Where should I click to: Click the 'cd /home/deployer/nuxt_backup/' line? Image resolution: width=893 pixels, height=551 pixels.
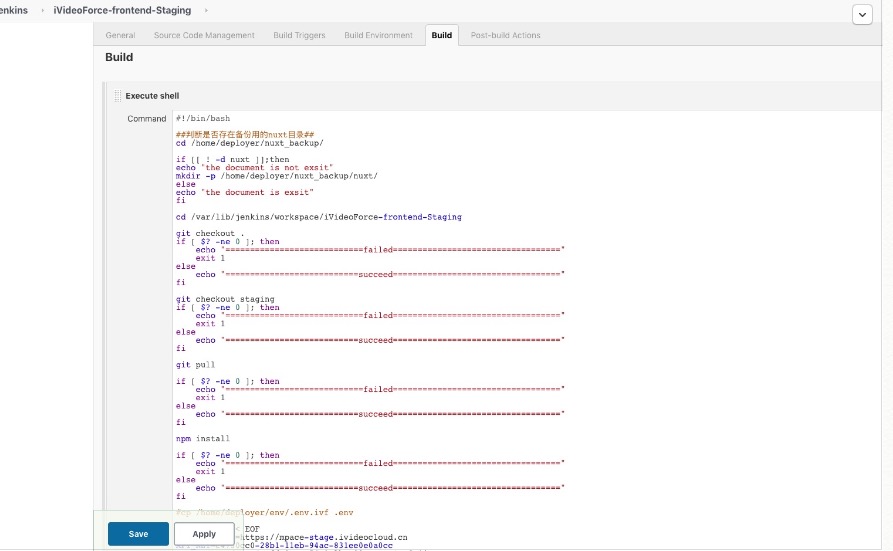click(x=249, y=143)
